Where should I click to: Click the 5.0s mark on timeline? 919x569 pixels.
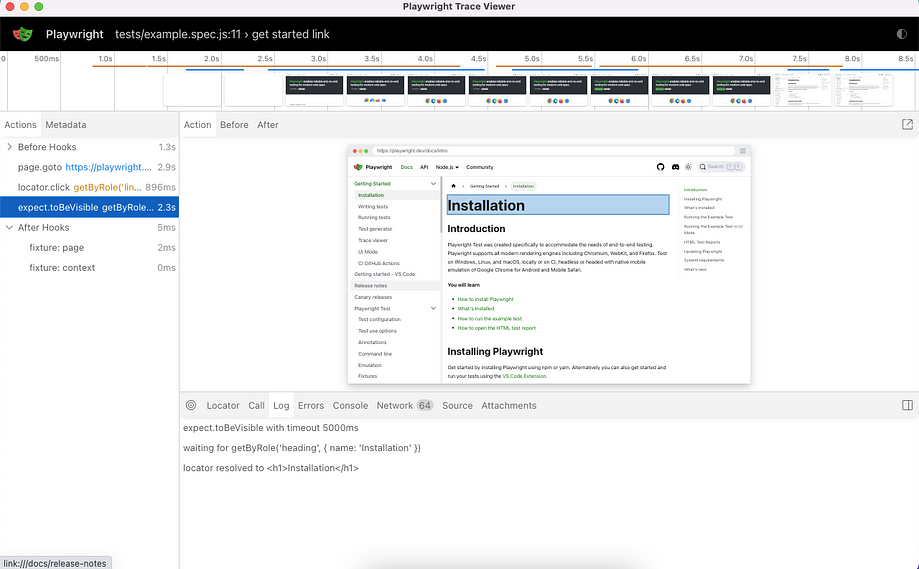pyautogui.click(x=532, y=59)
